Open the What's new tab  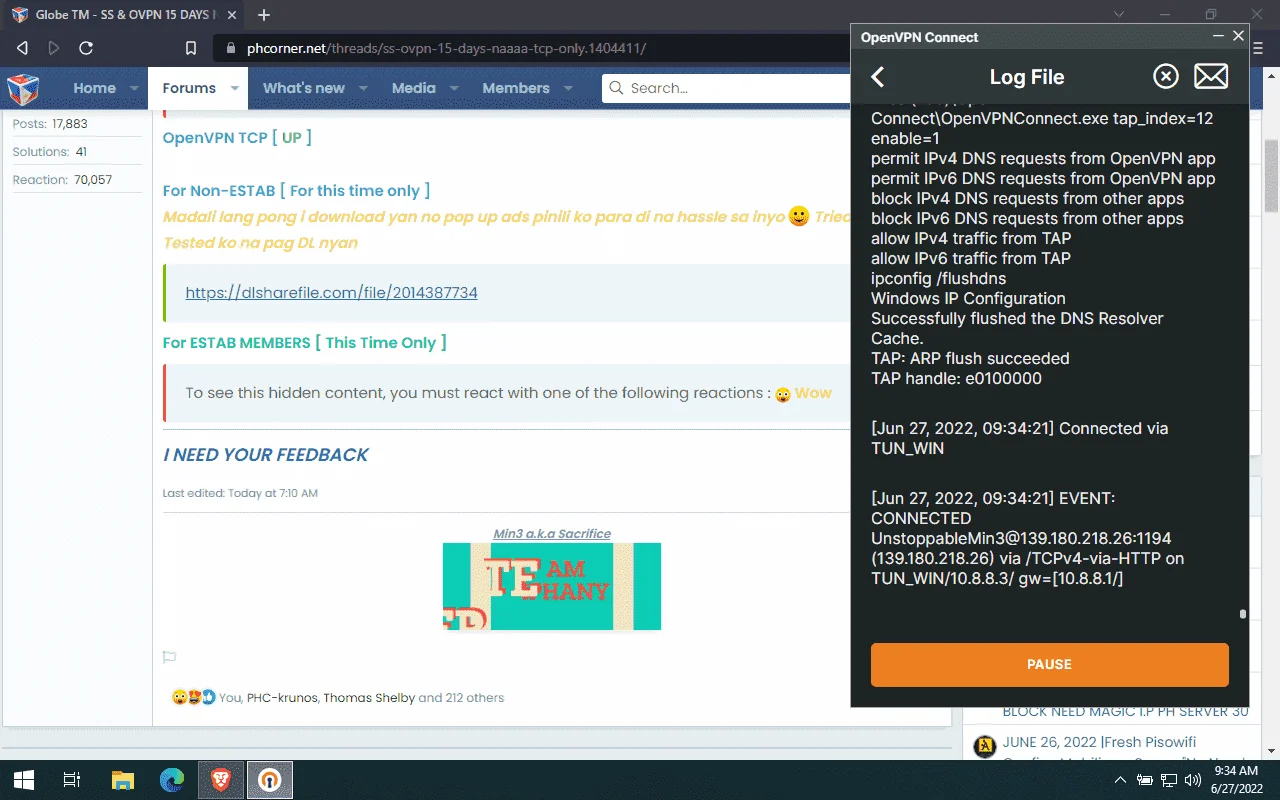coord(304,88)
